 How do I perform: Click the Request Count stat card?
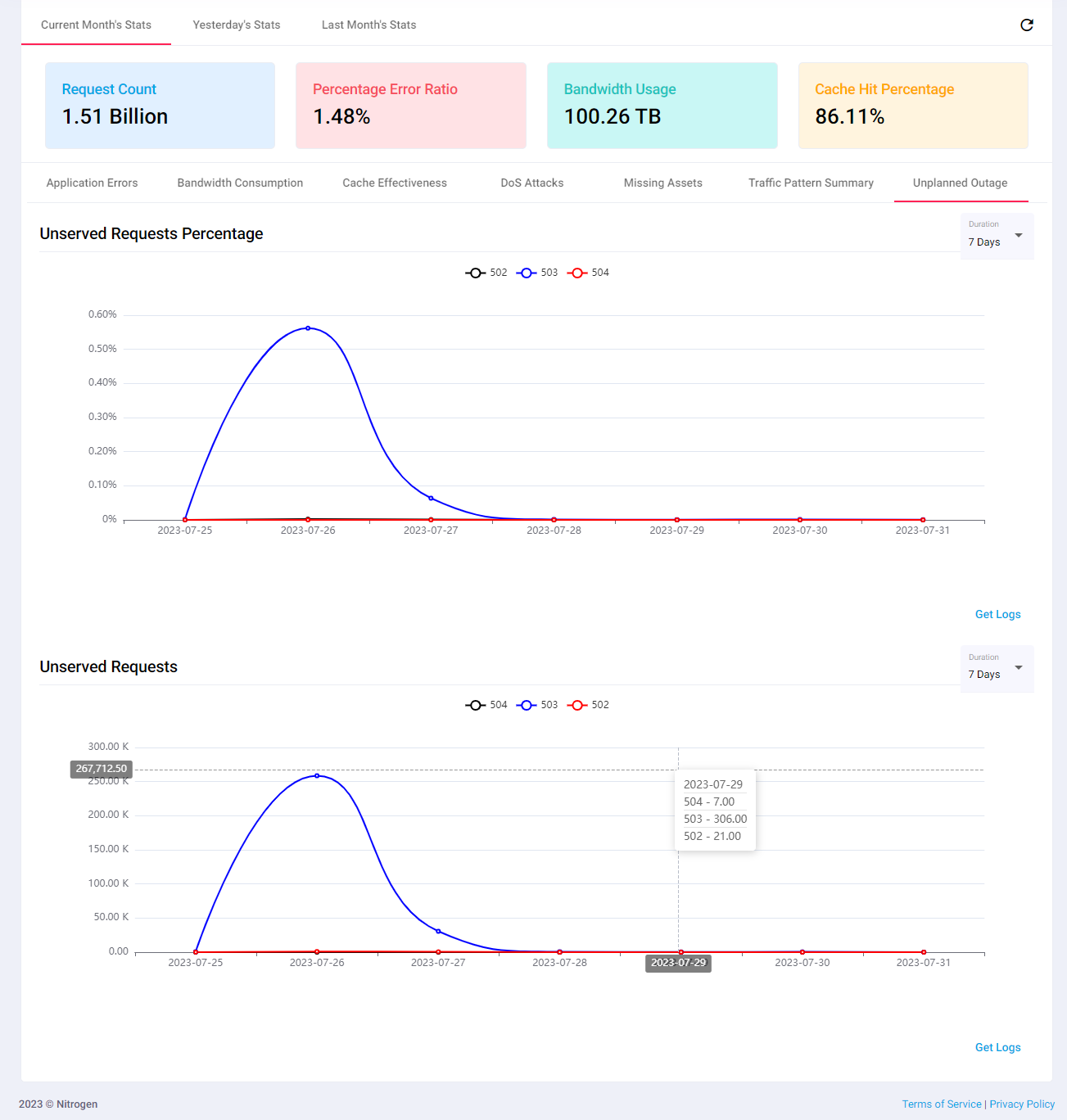point(160,106)
